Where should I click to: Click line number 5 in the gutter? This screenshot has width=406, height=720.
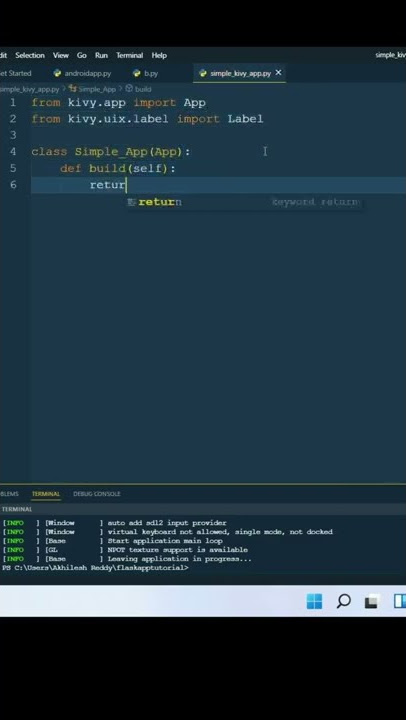pyautogui.click(x=13, y=168)
